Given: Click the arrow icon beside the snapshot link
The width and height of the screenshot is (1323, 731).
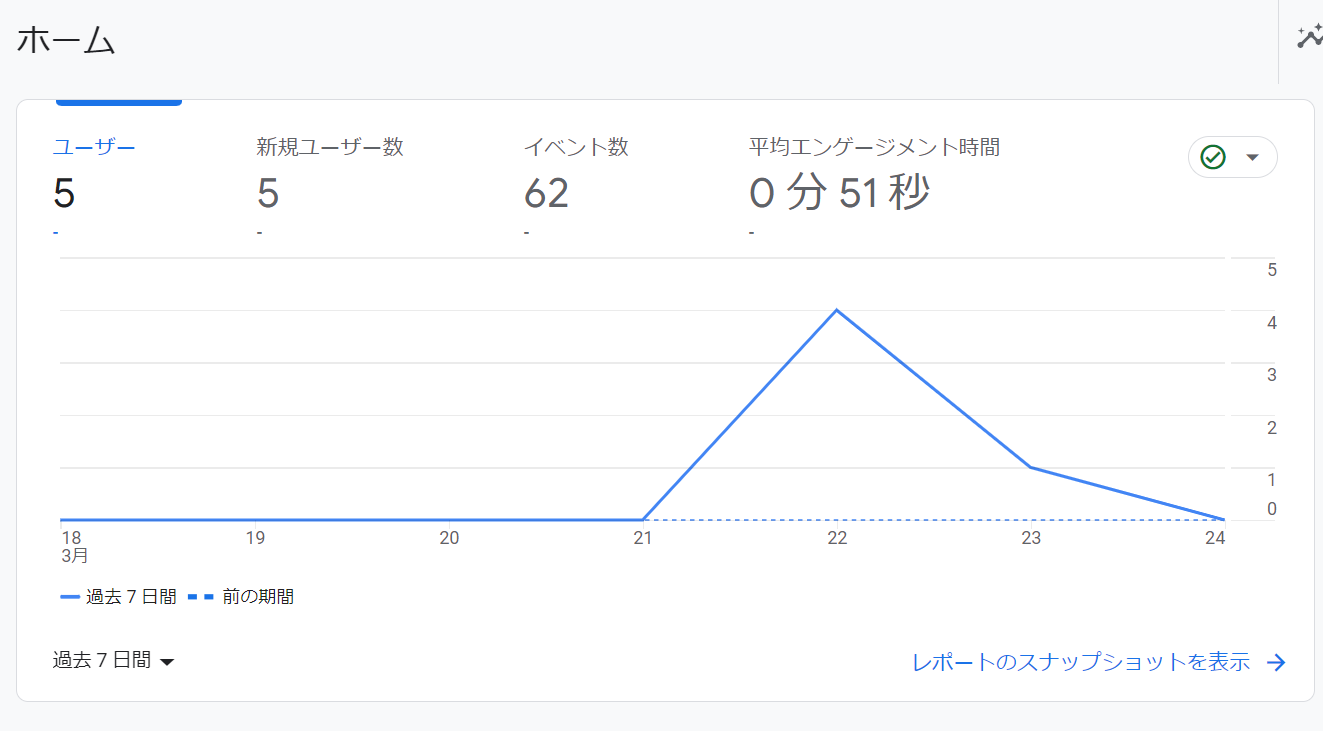Looking at the screenshot, I should pyautogui.click(x=1276, y=662).
